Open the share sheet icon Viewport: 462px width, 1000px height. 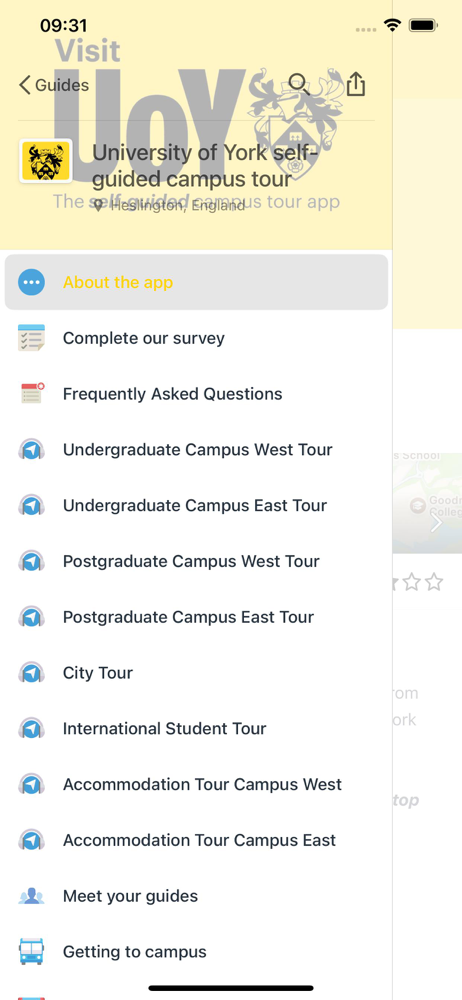click(x=356, y=84)
